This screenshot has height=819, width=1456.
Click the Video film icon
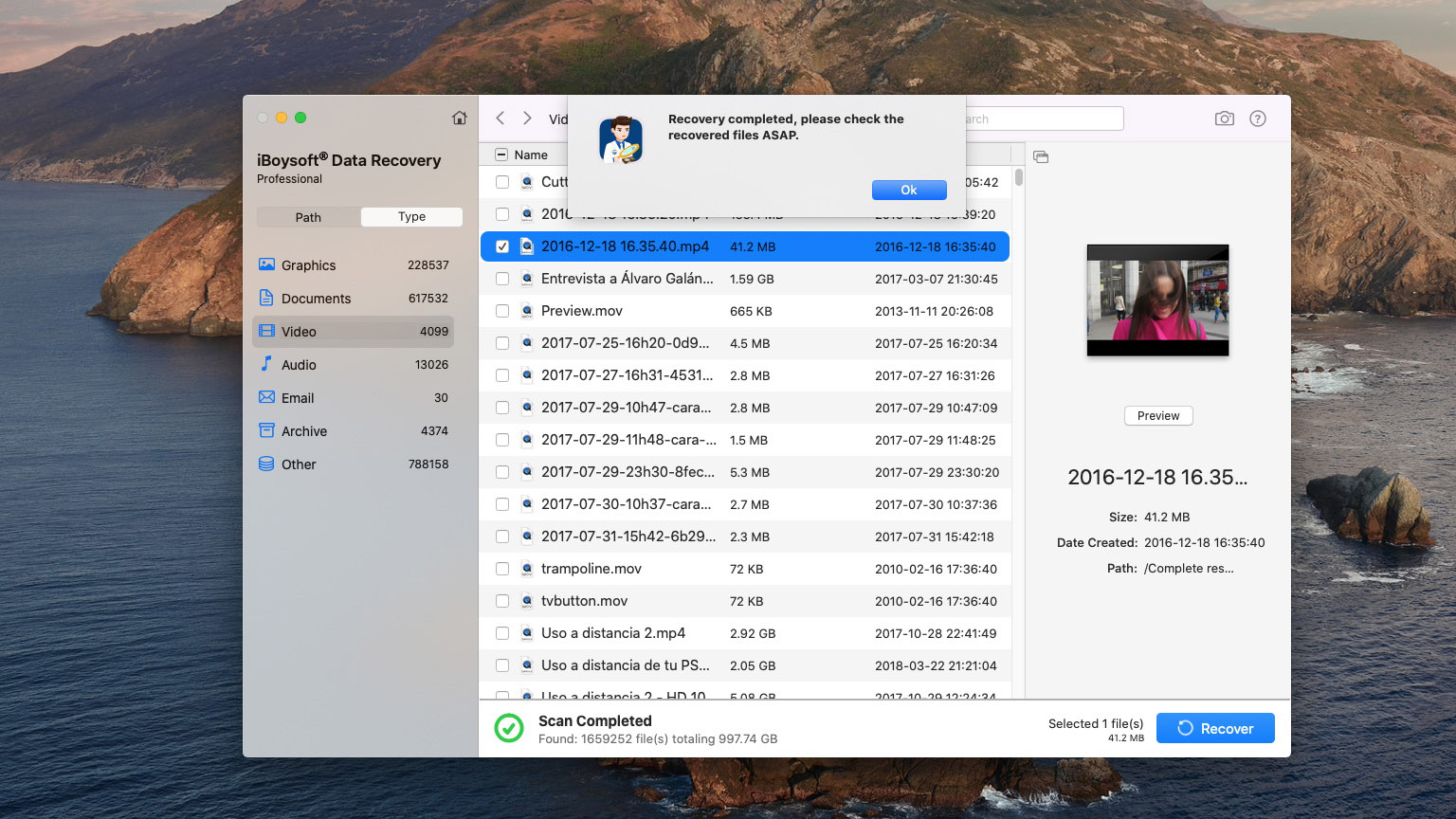coord(266,331)
